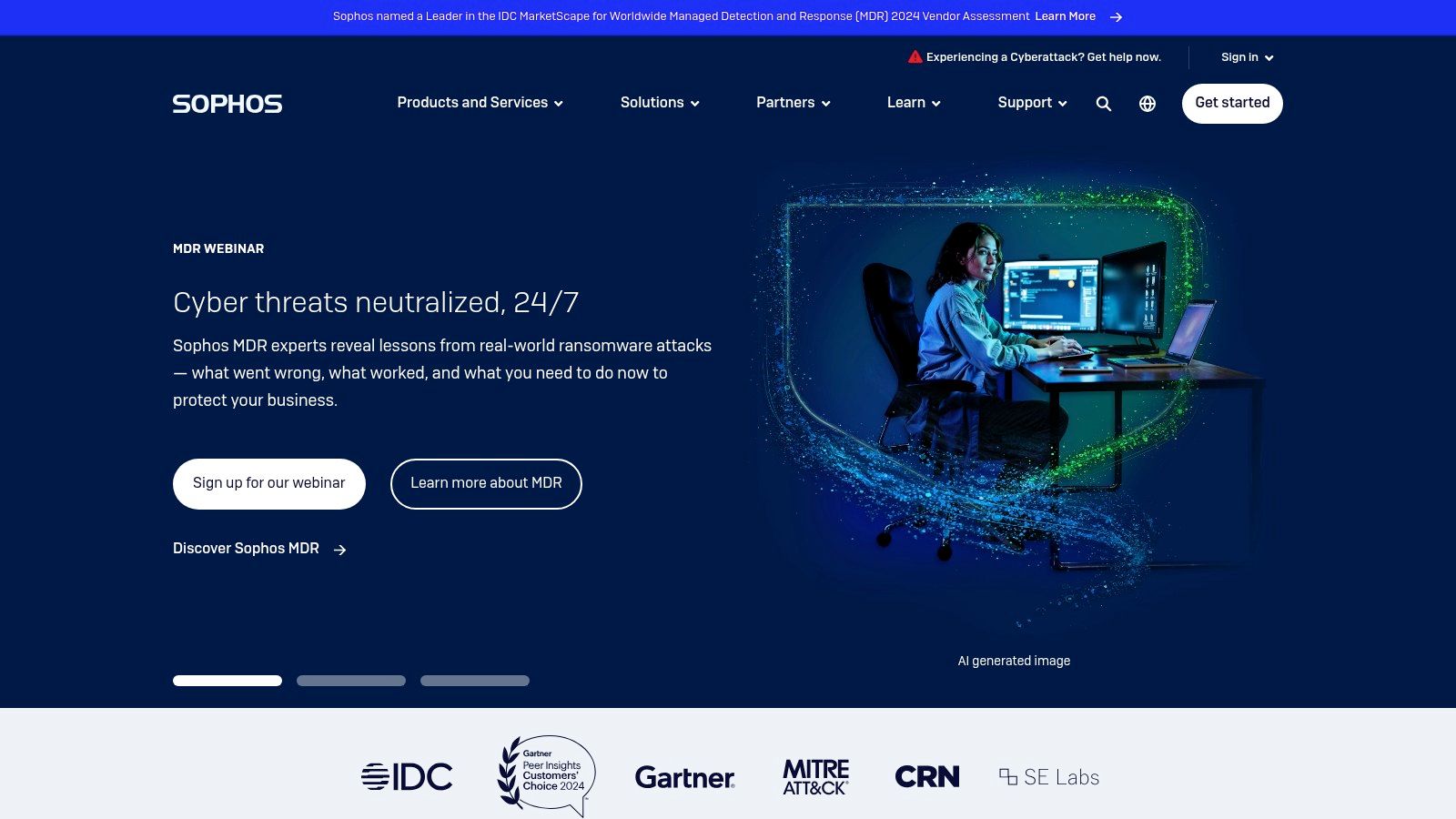This screenshot has height=819, width=1456.
Task: Click the Get started button
Action: click(1232, 103)
